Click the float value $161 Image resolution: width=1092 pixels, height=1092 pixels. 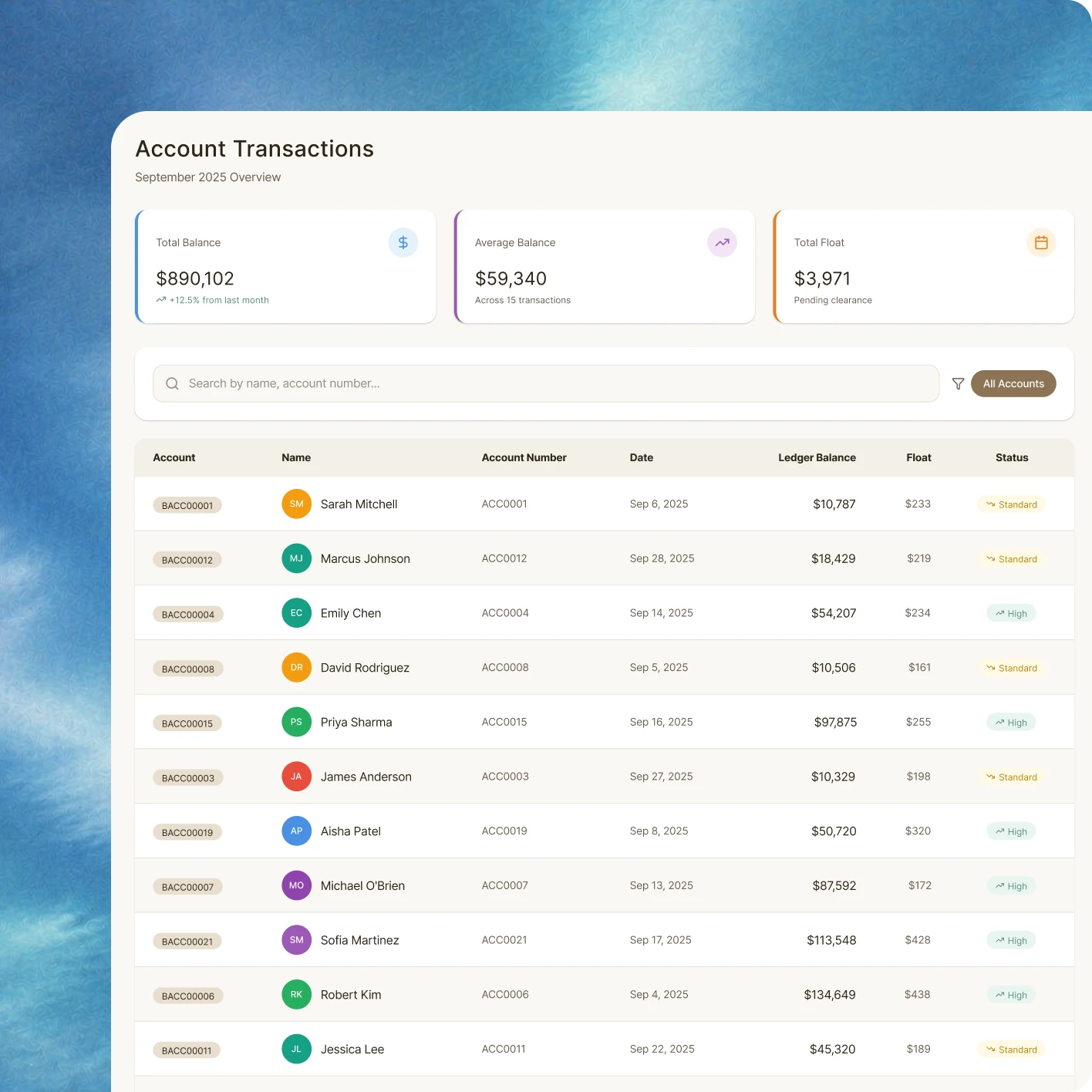coord(919,668)
